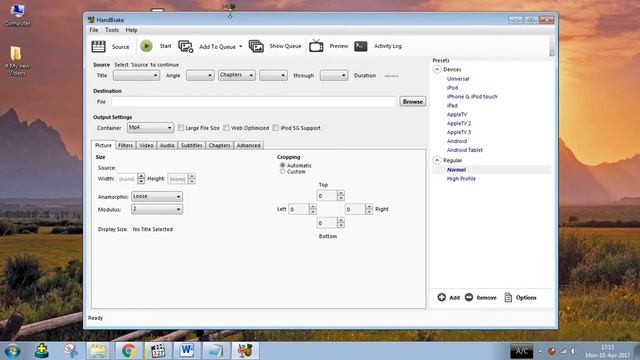Image resolution: width=640 pixels, height=360 pixels.
Task: Open the Computer desktop icon
Action: coord(18,15)
